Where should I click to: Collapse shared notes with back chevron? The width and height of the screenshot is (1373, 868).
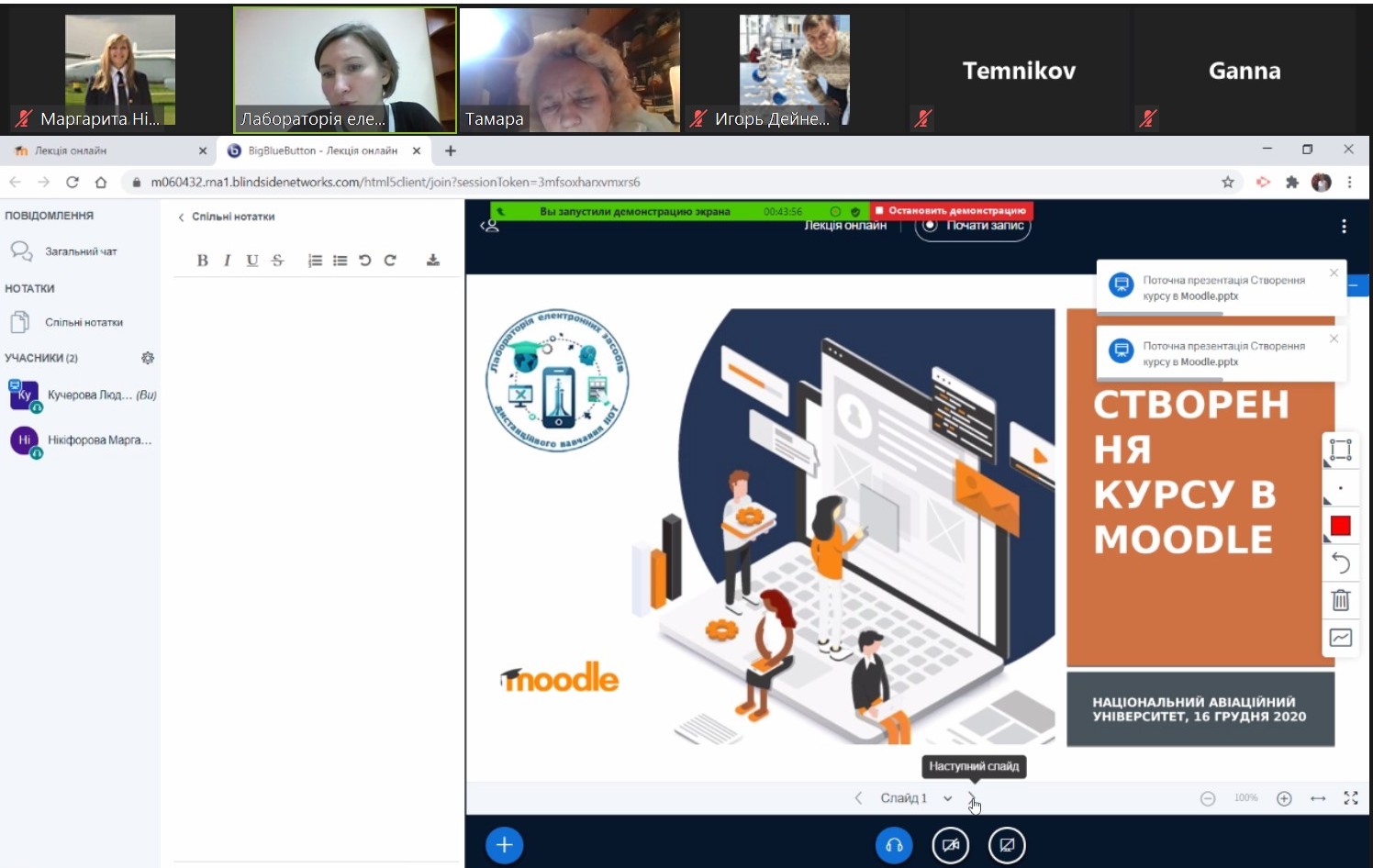pos(182,217)
